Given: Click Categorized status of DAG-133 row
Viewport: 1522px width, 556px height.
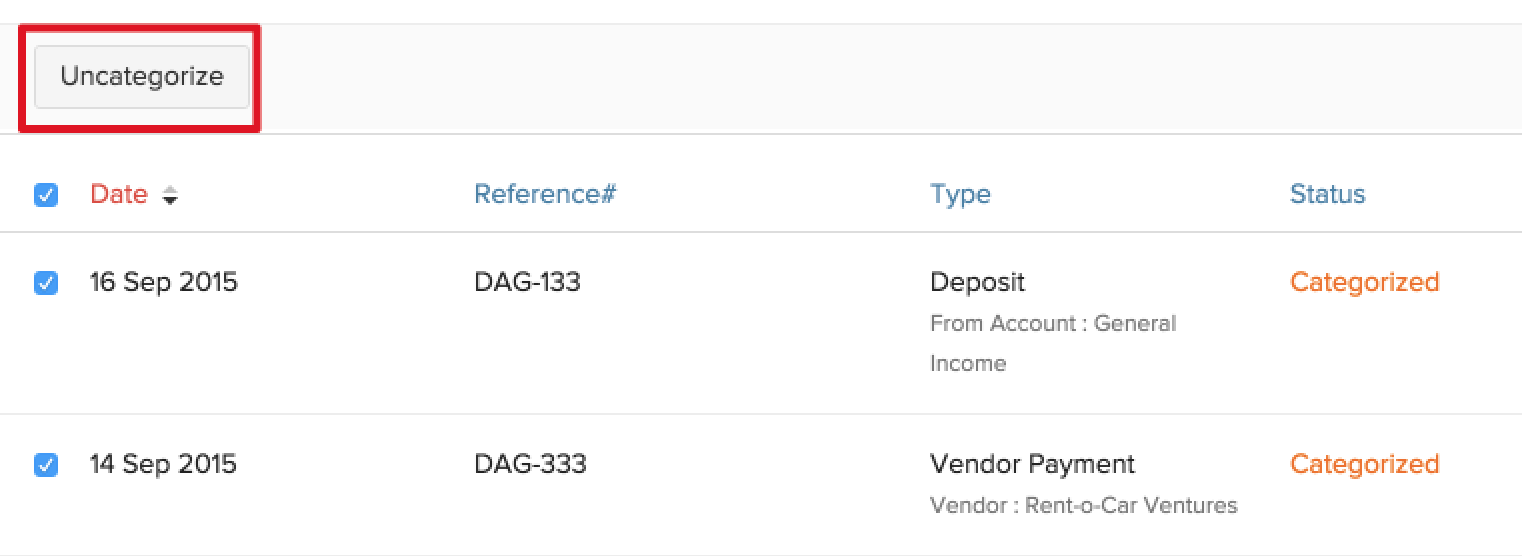Looking at the screenshot, I should pyautogui.click(x=1364, y=282).
